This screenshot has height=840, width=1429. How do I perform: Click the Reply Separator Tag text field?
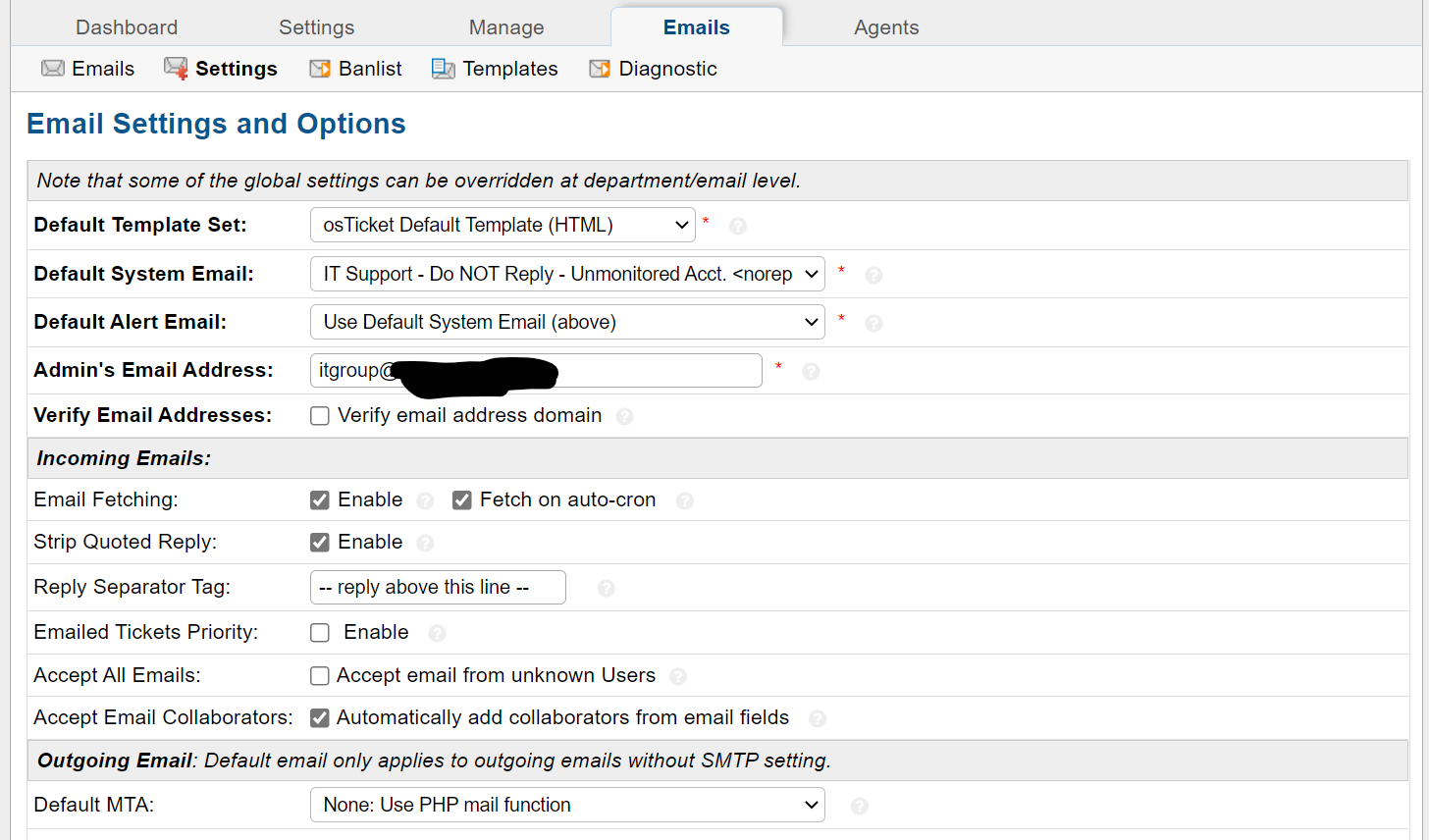438,587
